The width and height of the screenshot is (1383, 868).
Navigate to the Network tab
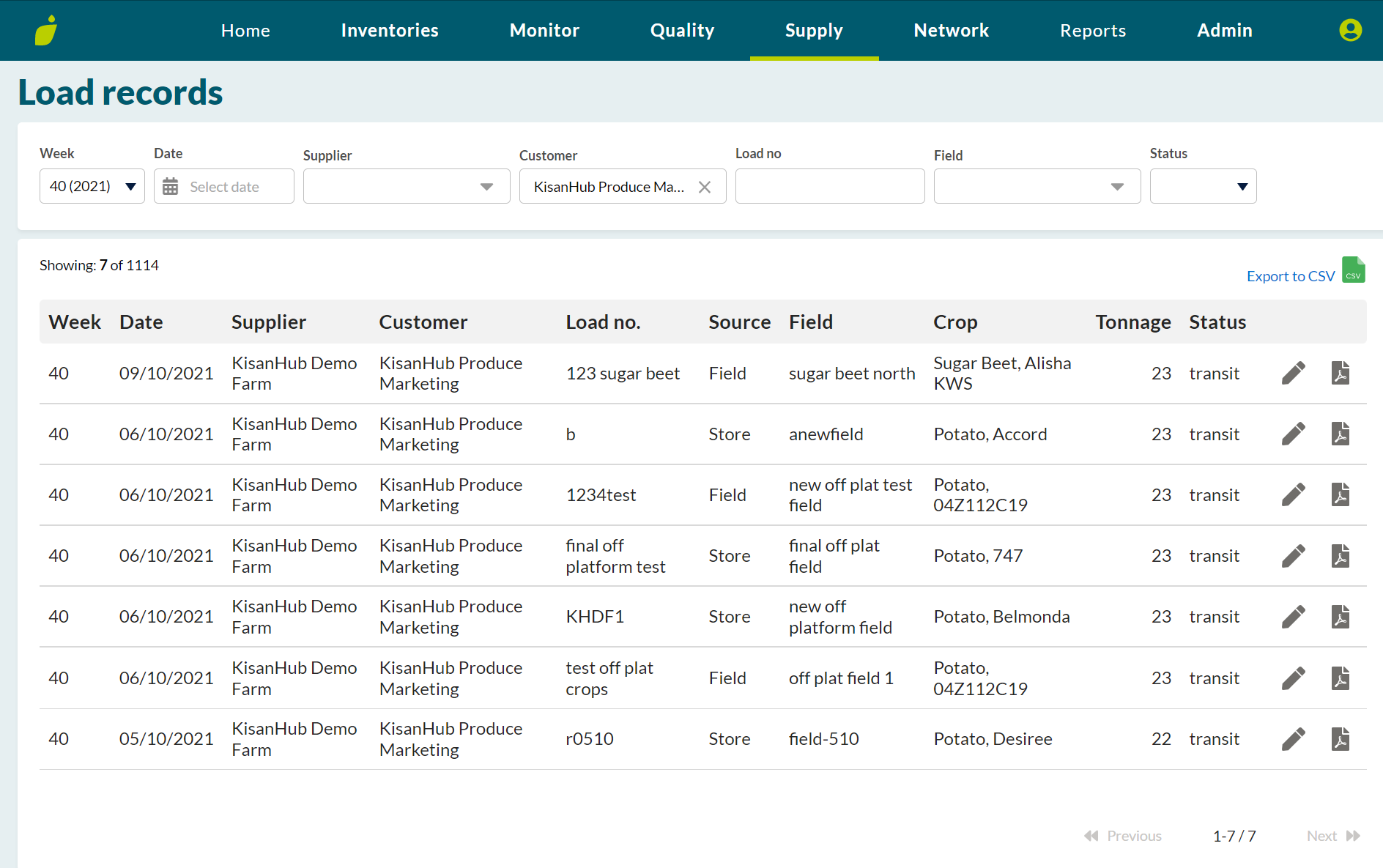click(x=952, y=30)
